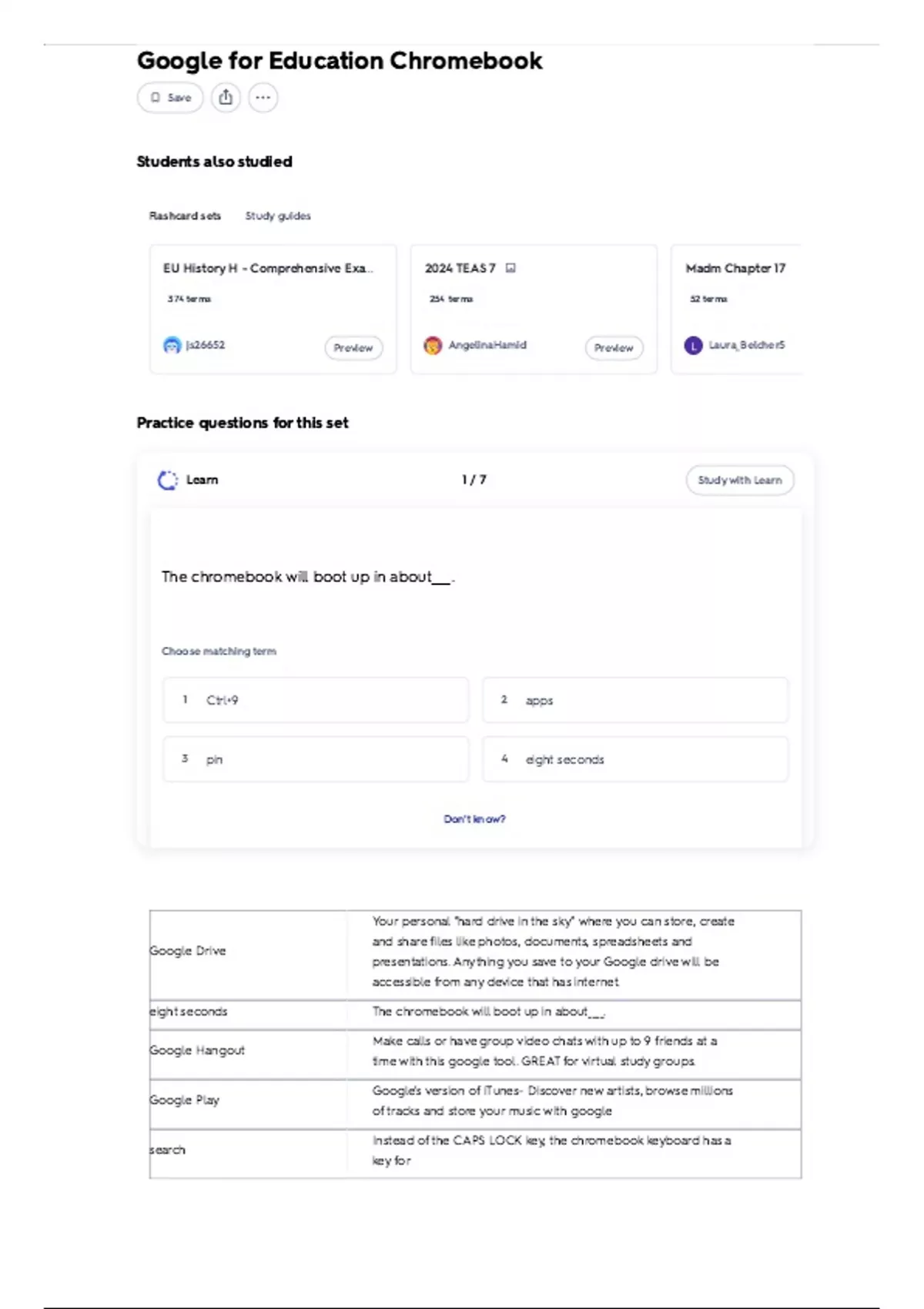The height and width of the screenshot is (1309, 924).
Task: Click the icon beside 2024 TEAS 7
Action: [x=511, y=268]
